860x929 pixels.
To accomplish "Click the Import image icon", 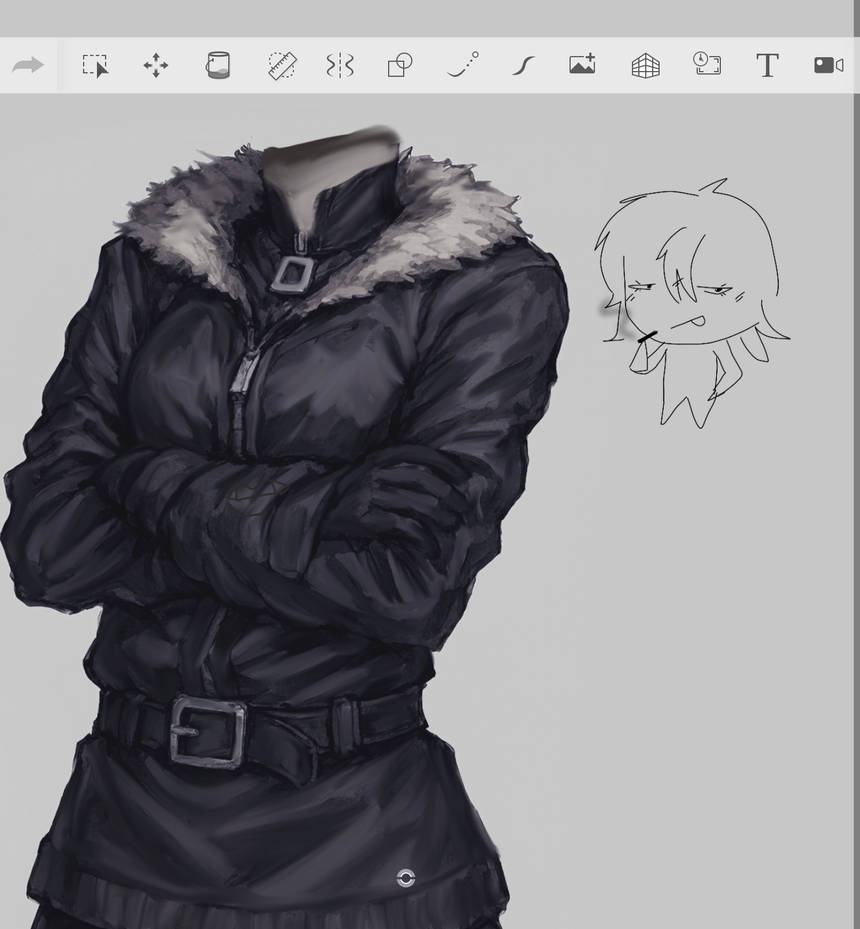I will (x=582, y=64).
